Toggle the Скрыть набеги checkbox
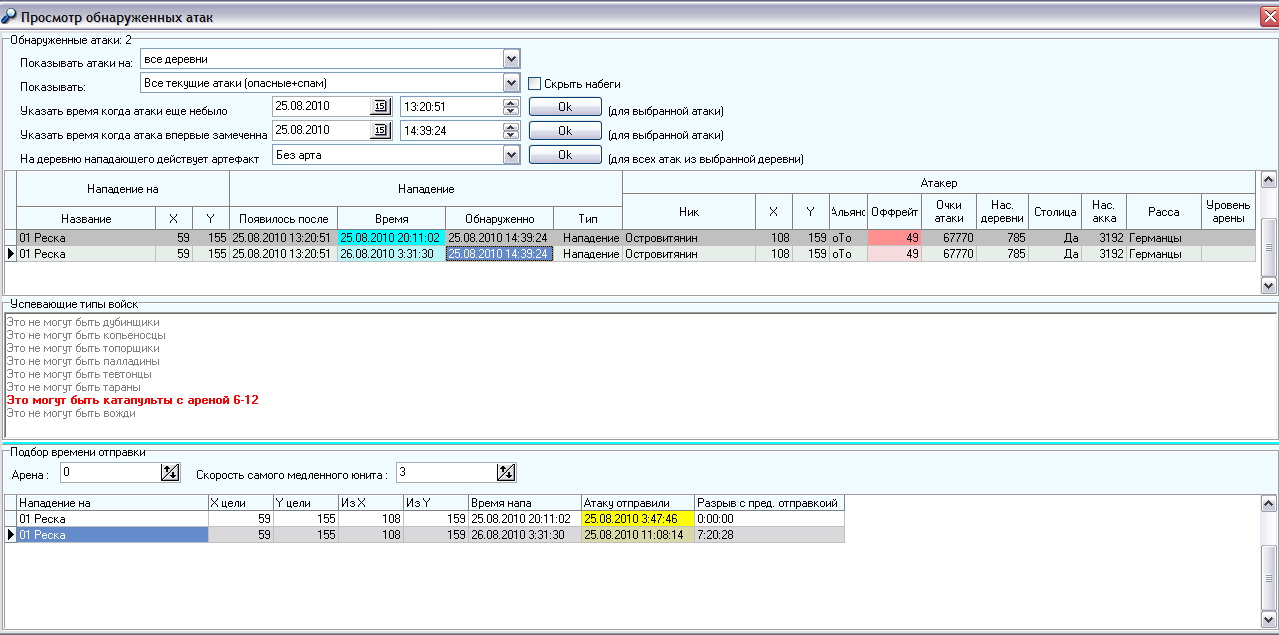 pyautogui.click(x=535, y=83)
